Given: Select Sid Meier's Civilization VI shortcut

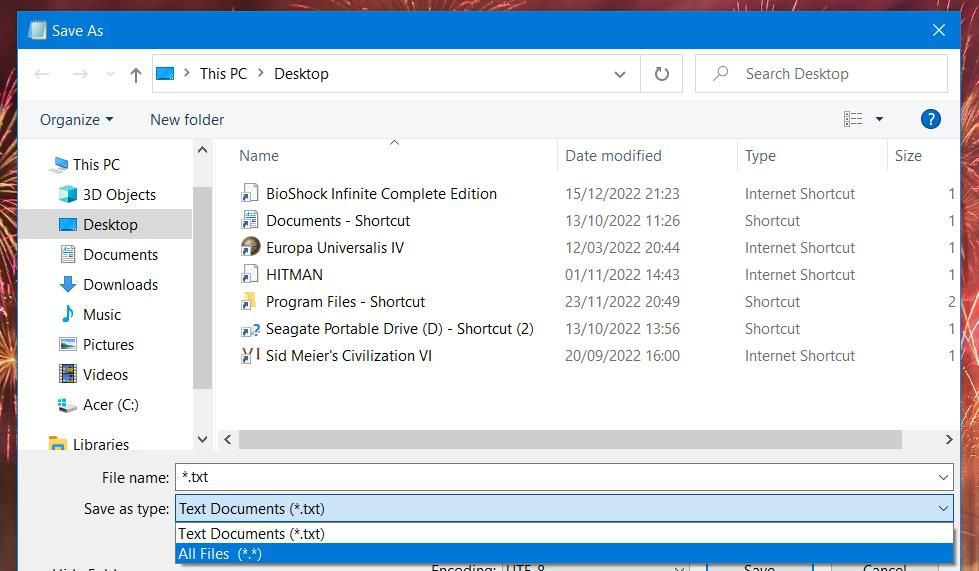Looking at the screenshot, I should (x=348, y=356).
